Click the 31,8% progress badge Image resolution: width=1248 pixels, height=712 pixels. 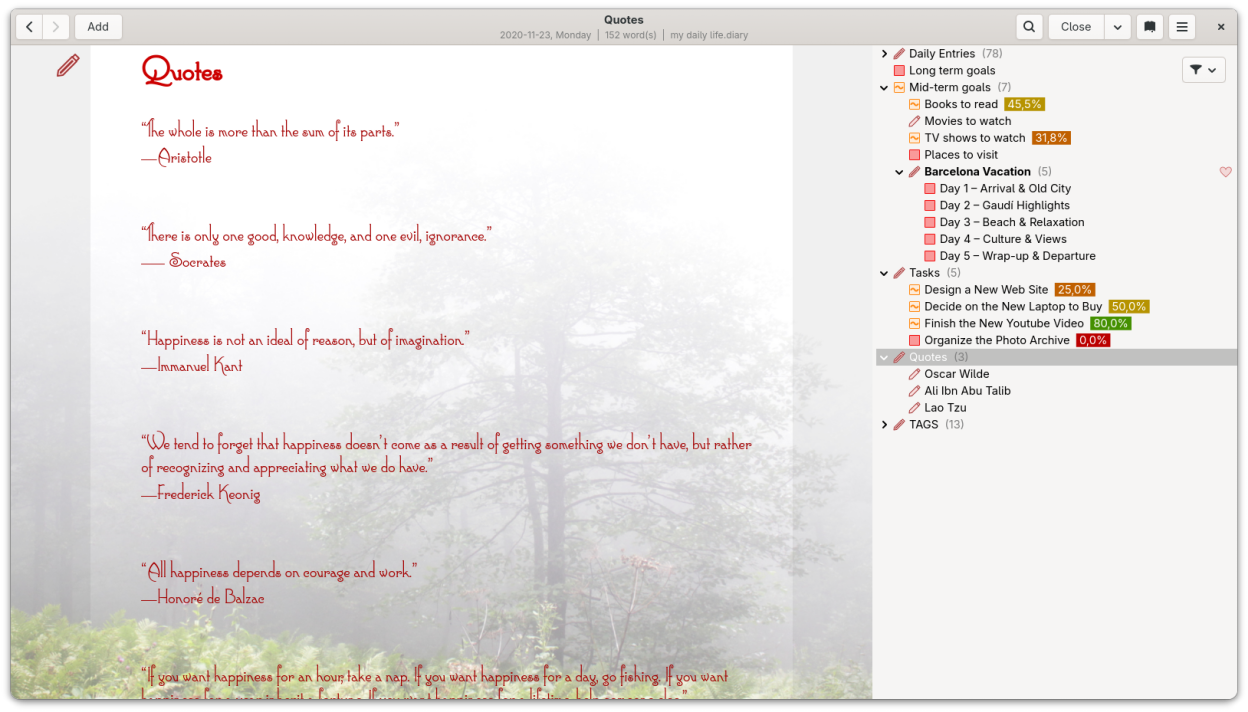[x=1051, y=138]
